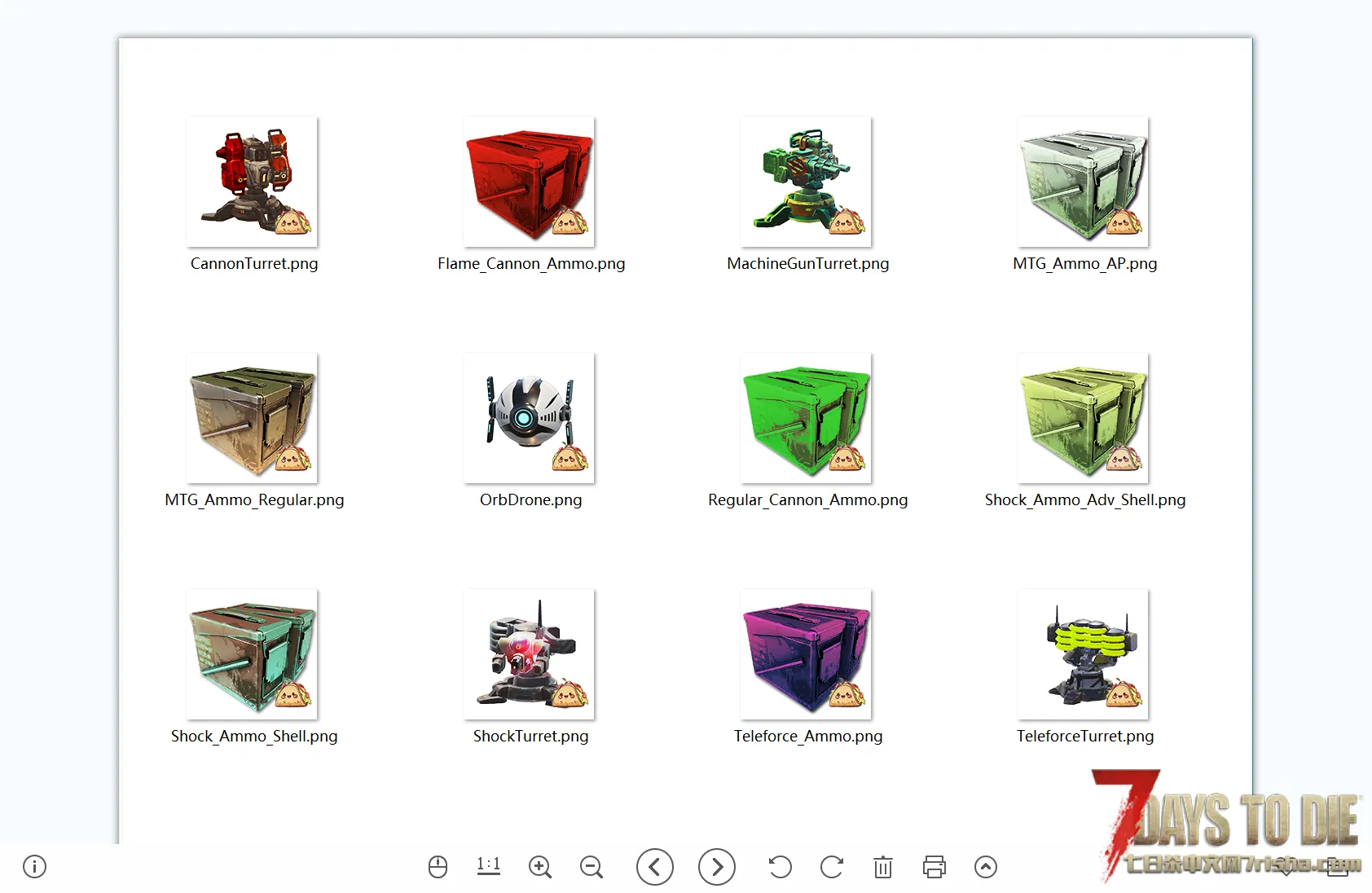Click the Shock_Ammo_Shell.png file name
Screen dimensions: 1372x893
[254, 737]
